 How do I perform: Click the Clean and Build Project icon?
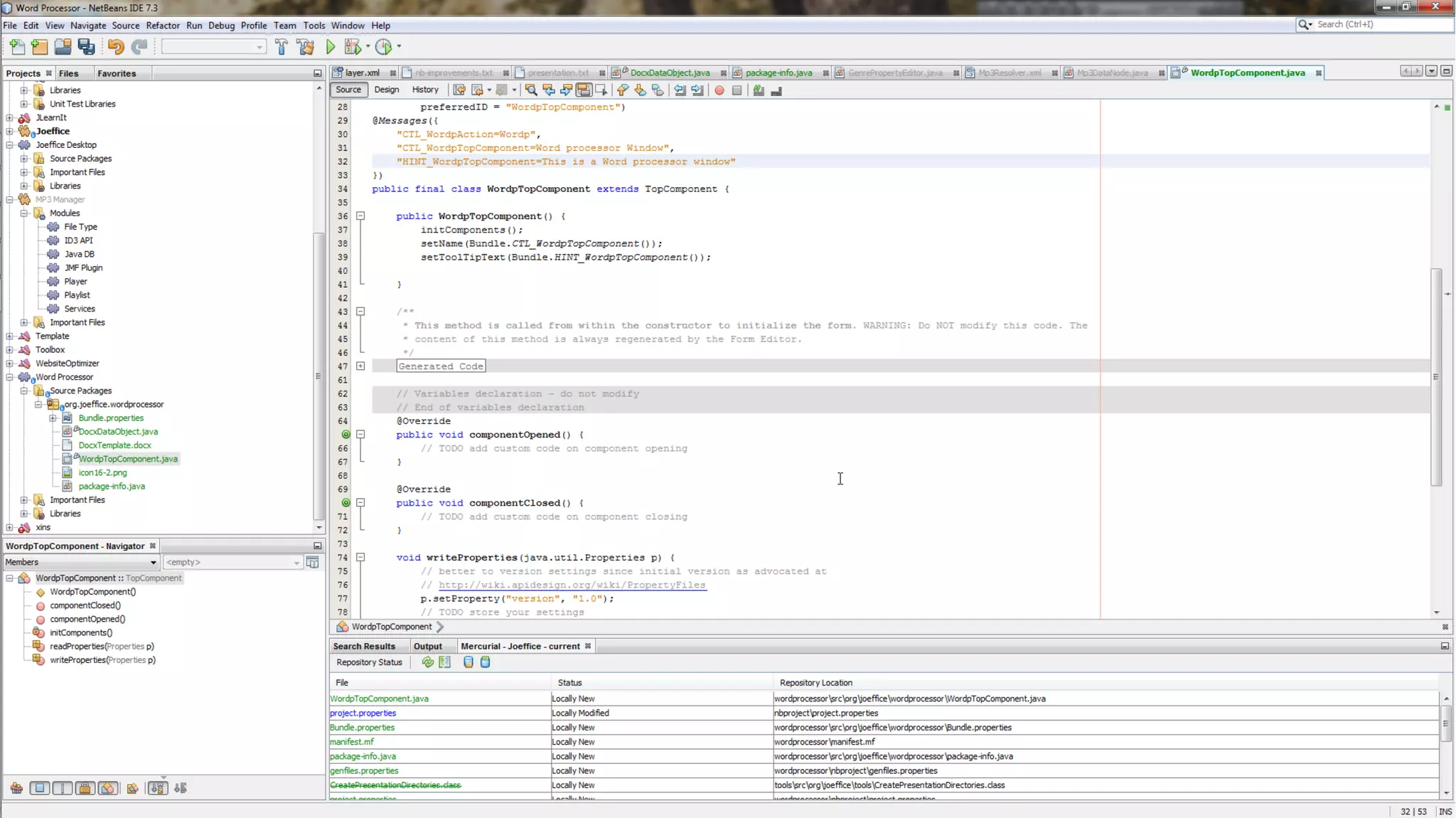[306, 47]
